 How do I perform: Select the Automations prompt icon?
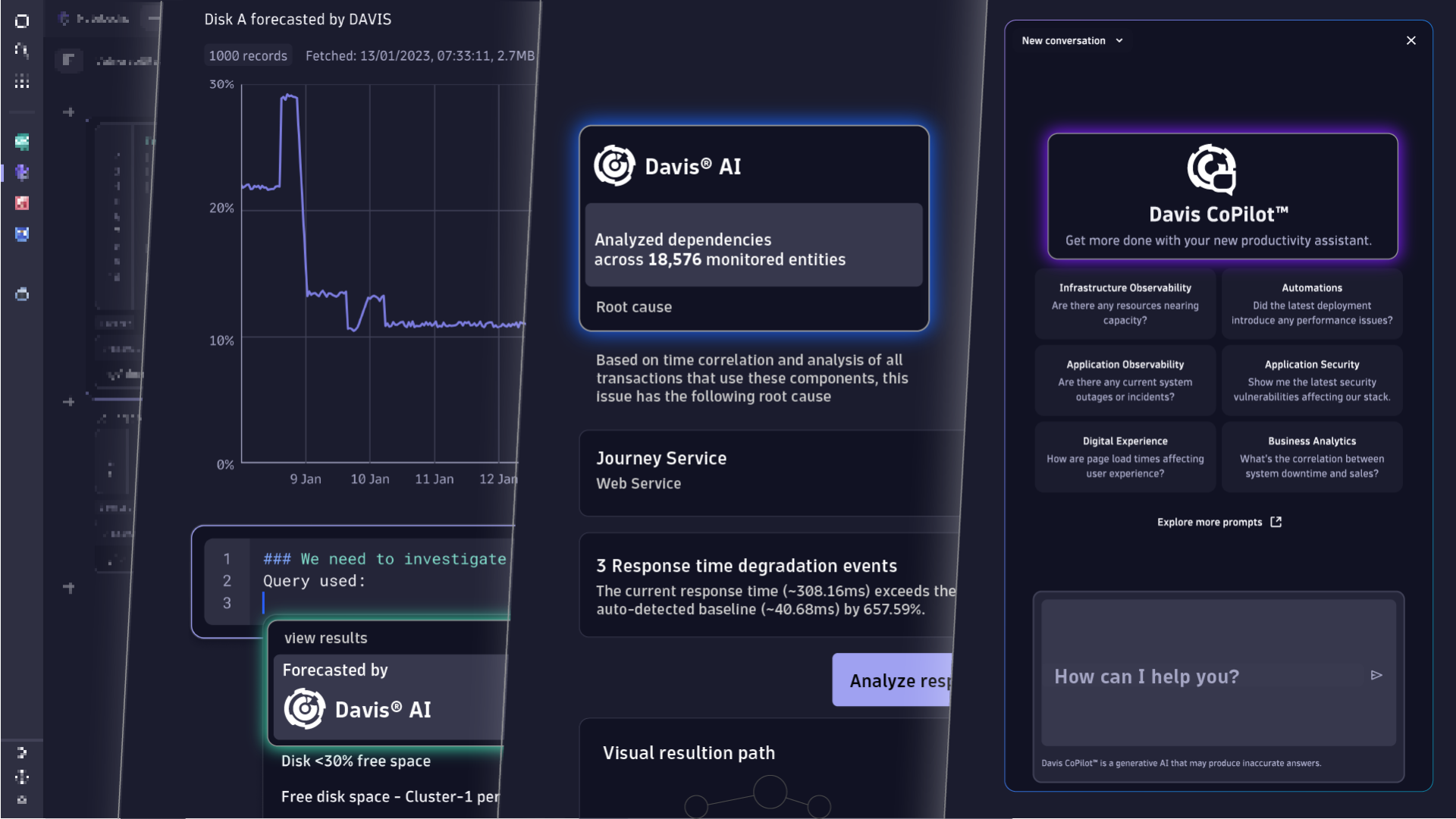coord(1311,302)
